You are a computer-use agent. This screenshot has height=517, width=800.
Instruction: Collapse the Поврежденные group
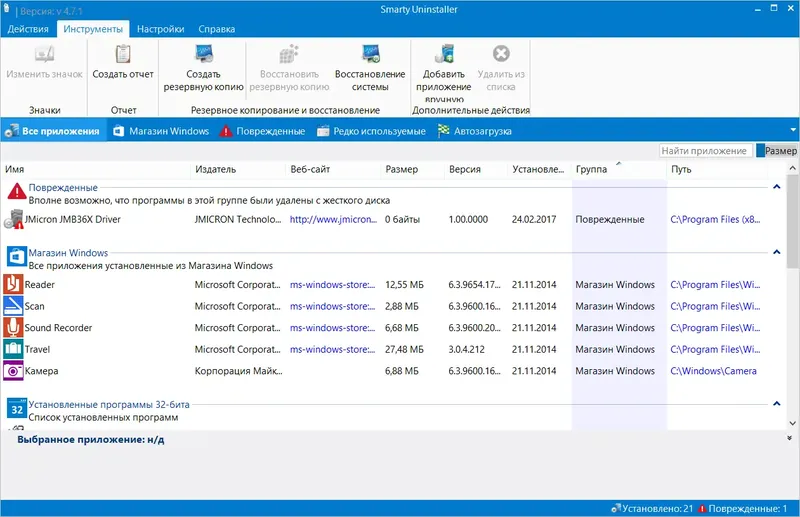tap(777, 187)
